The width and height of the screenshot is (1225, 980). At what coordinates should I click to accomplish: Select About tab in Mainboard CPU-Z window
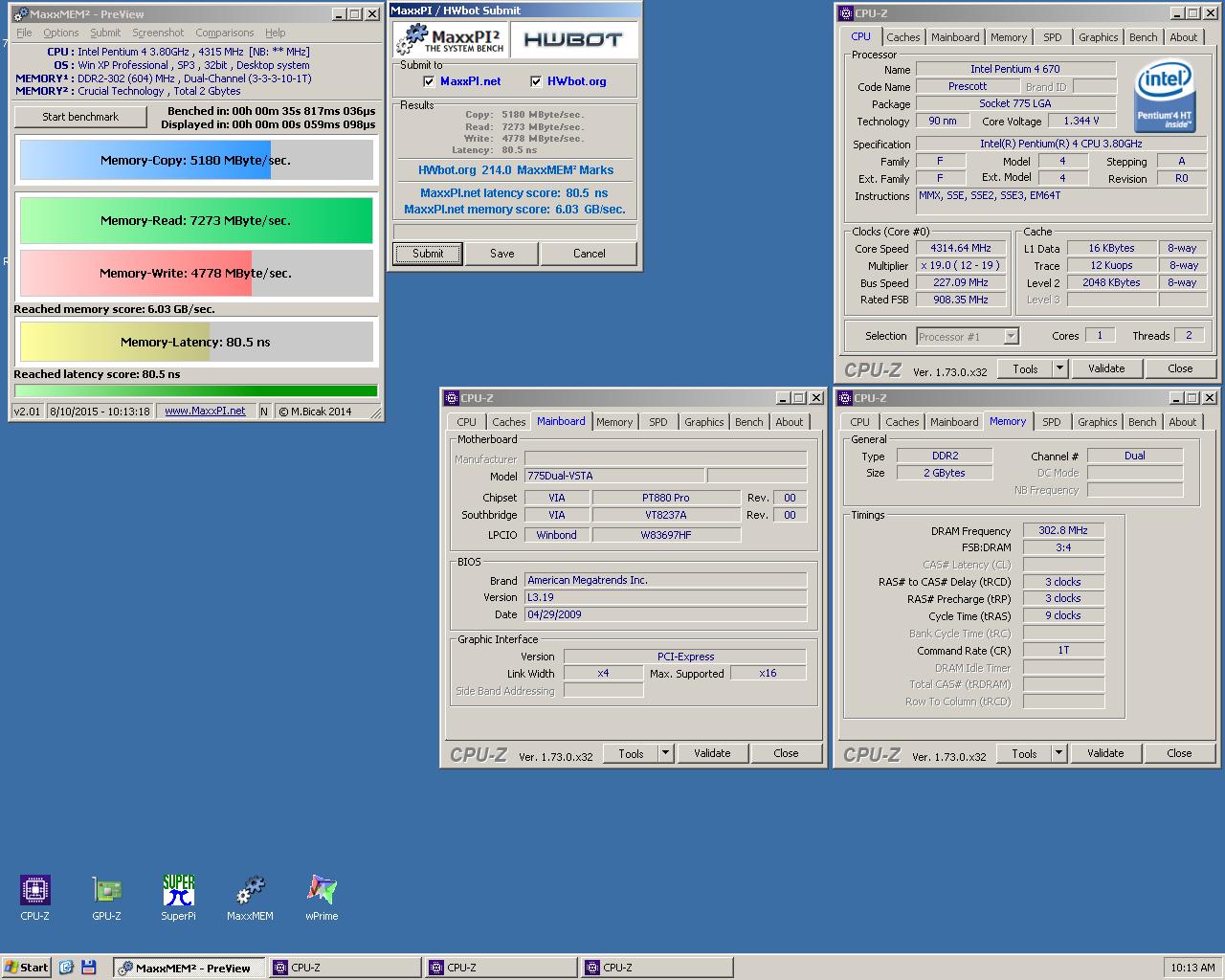[x=790, y=422]
